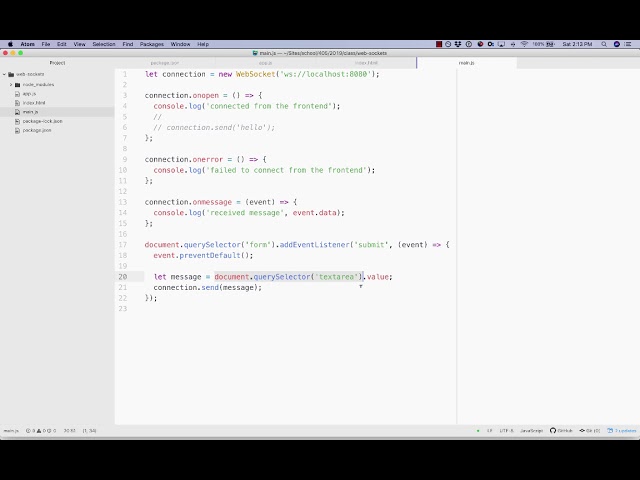Click line number 20 in the gutter
The image size is (640, 480).
coord(123,277)
